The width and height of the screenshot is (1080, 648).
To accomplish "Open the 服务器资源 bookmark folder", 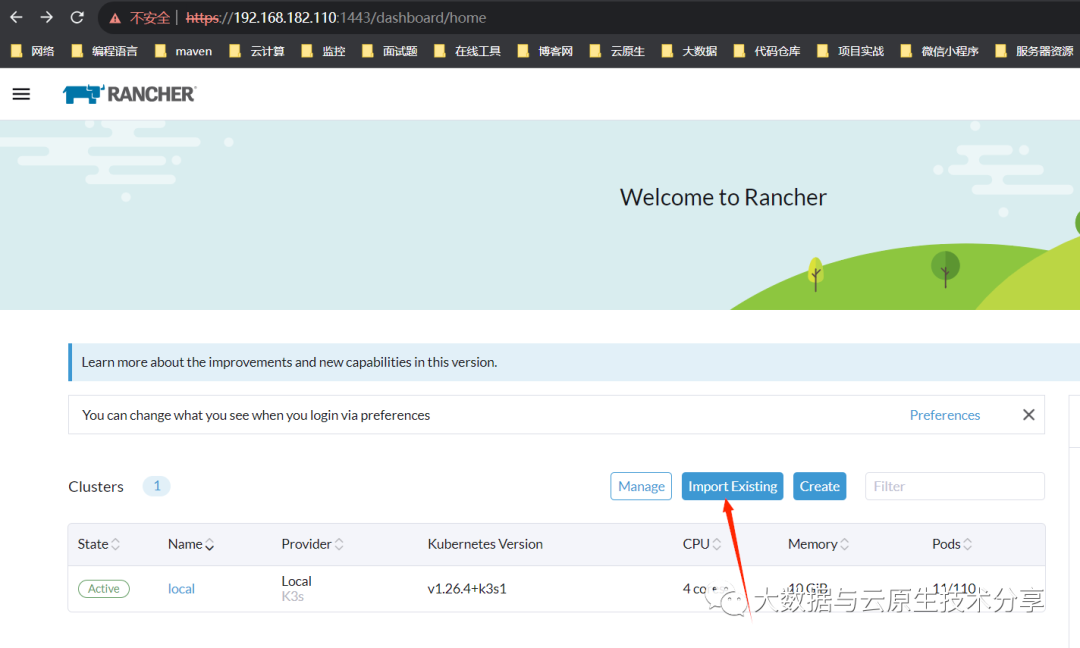I will click(x=1034, y=51).
